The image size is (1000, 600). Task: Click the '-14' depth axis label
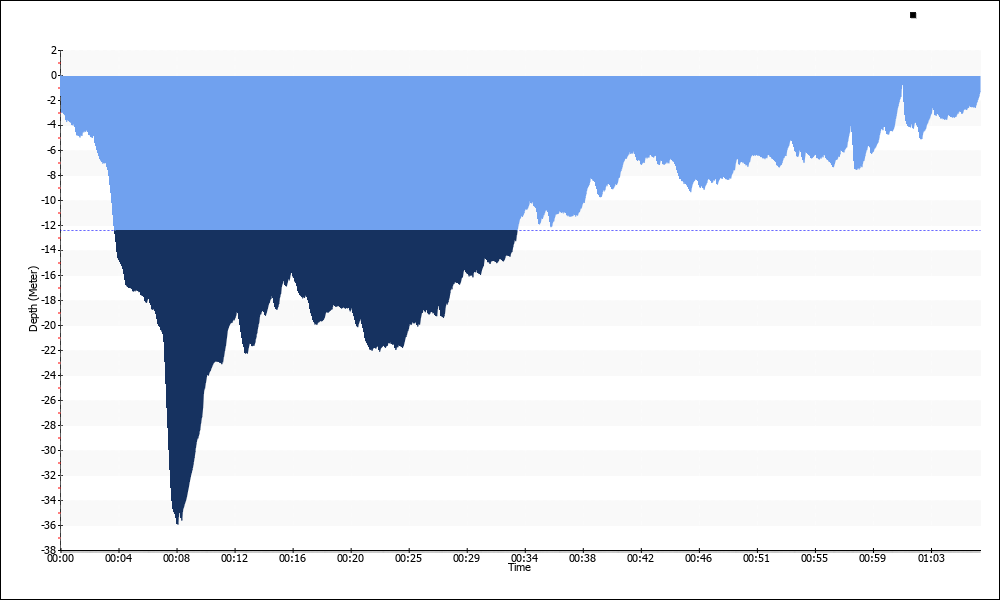[x=50, y=250]
